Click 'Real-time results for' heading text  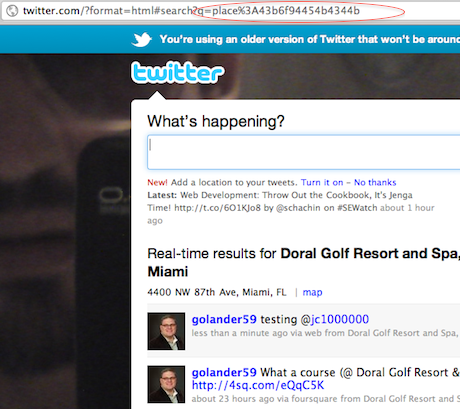pos(212,254)
